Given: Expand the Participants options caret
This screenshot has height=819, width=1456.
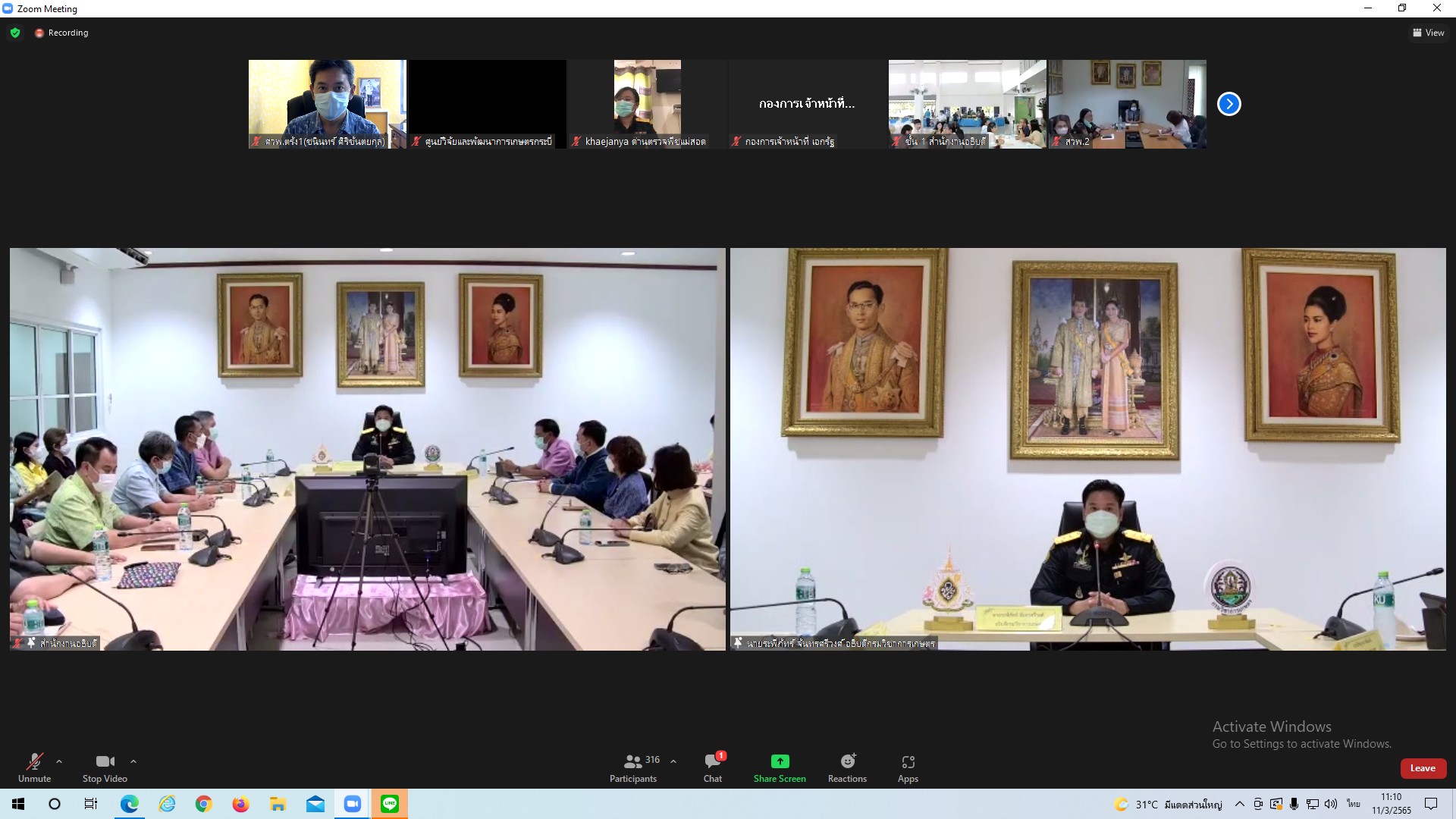Looking at the screenshot, I should 673,761.
